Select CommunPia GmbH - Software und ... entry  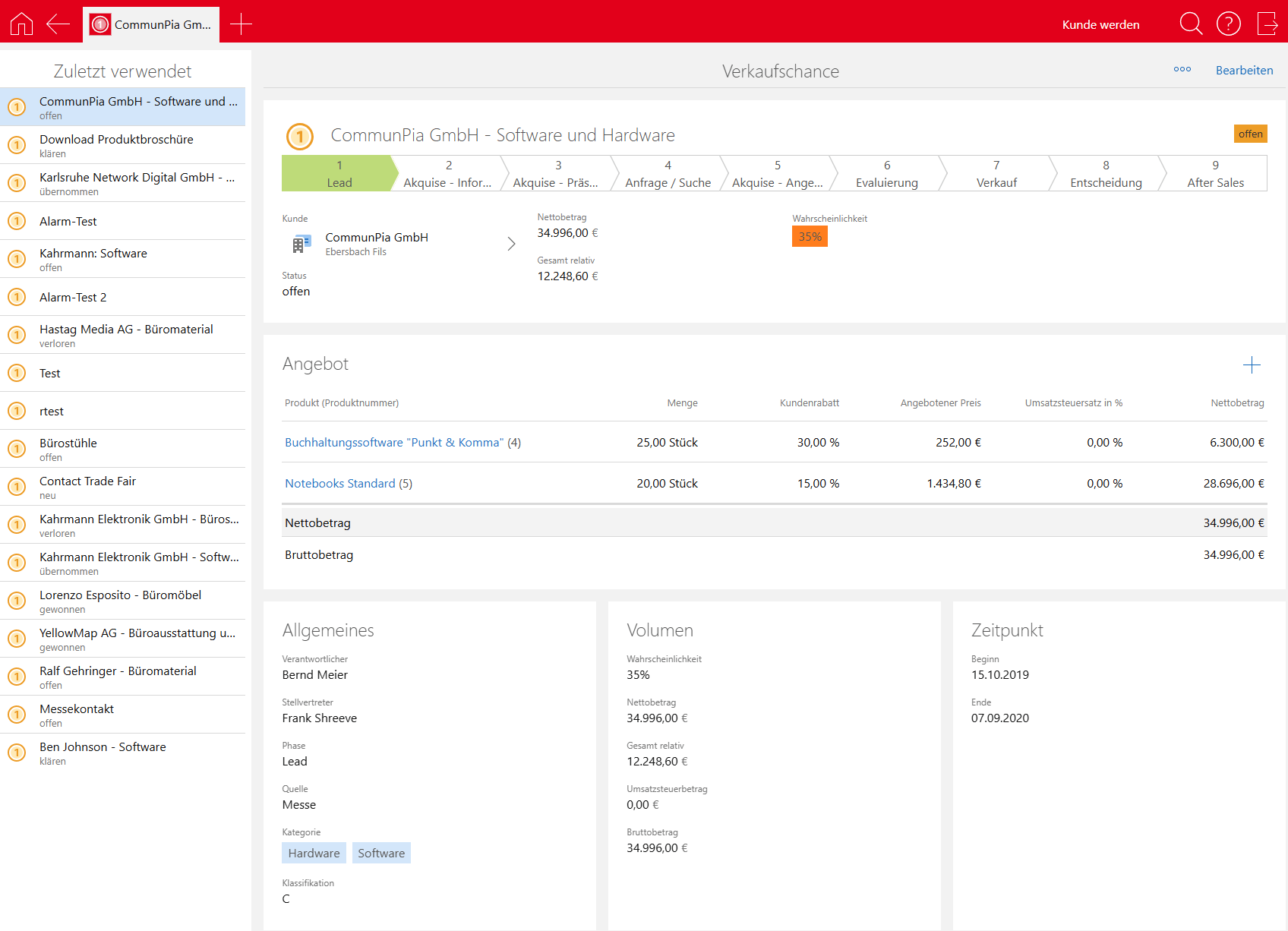pos(122,107)
